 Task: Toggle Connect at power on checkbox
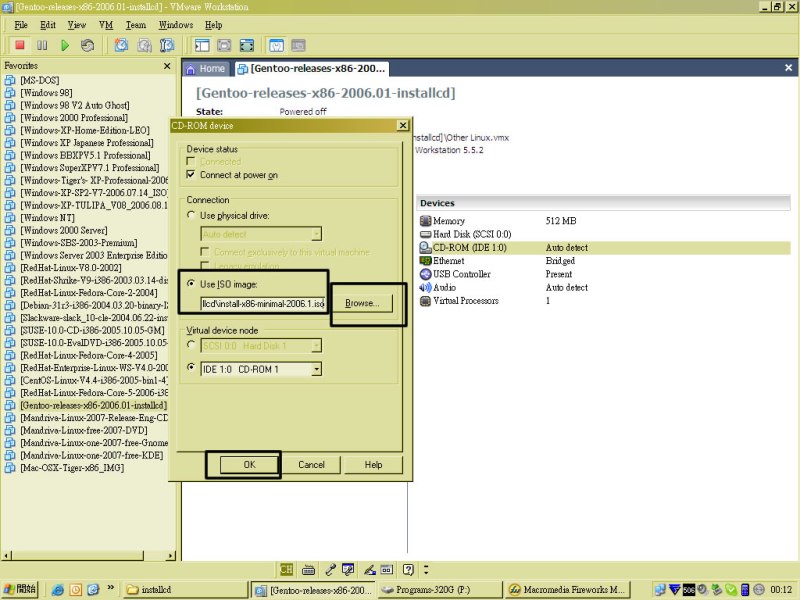(x=191, y=174)
